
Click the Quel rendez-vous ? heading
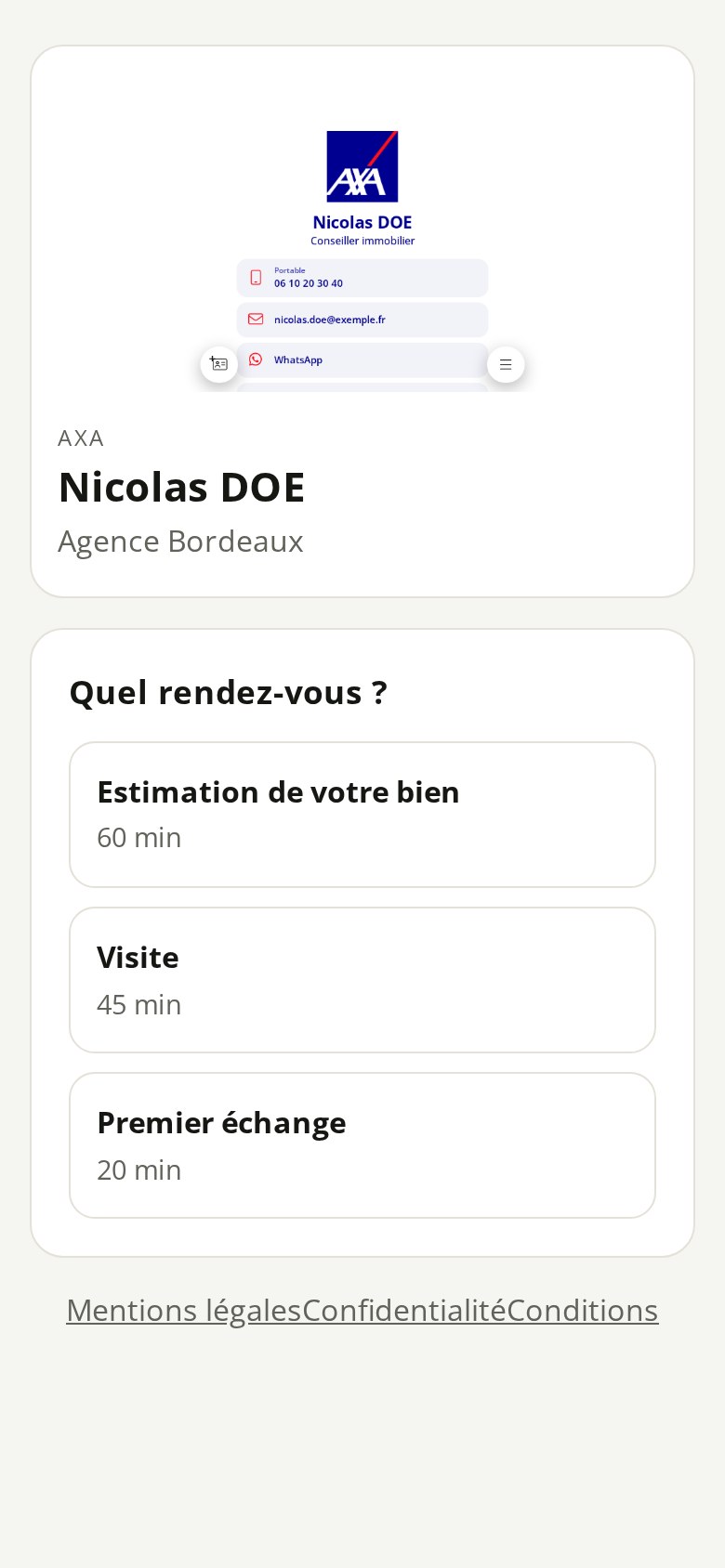click(229, 693)
